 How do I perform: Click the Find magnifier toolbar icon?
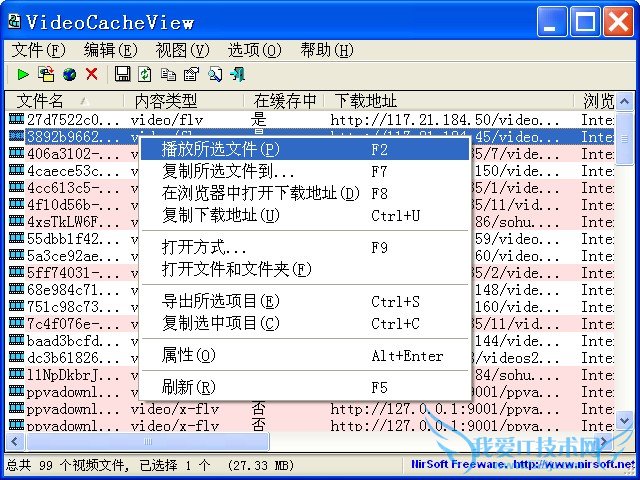pyautogui.click(x=215, y=74)
